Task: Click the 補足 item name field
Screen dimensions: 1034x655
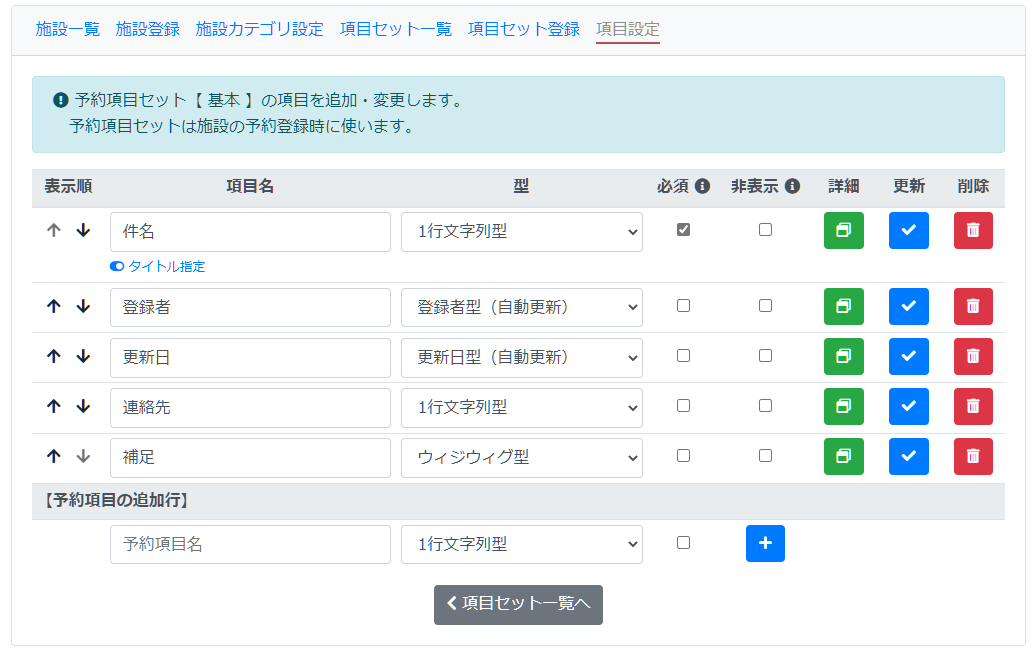Action: (251, 458)
